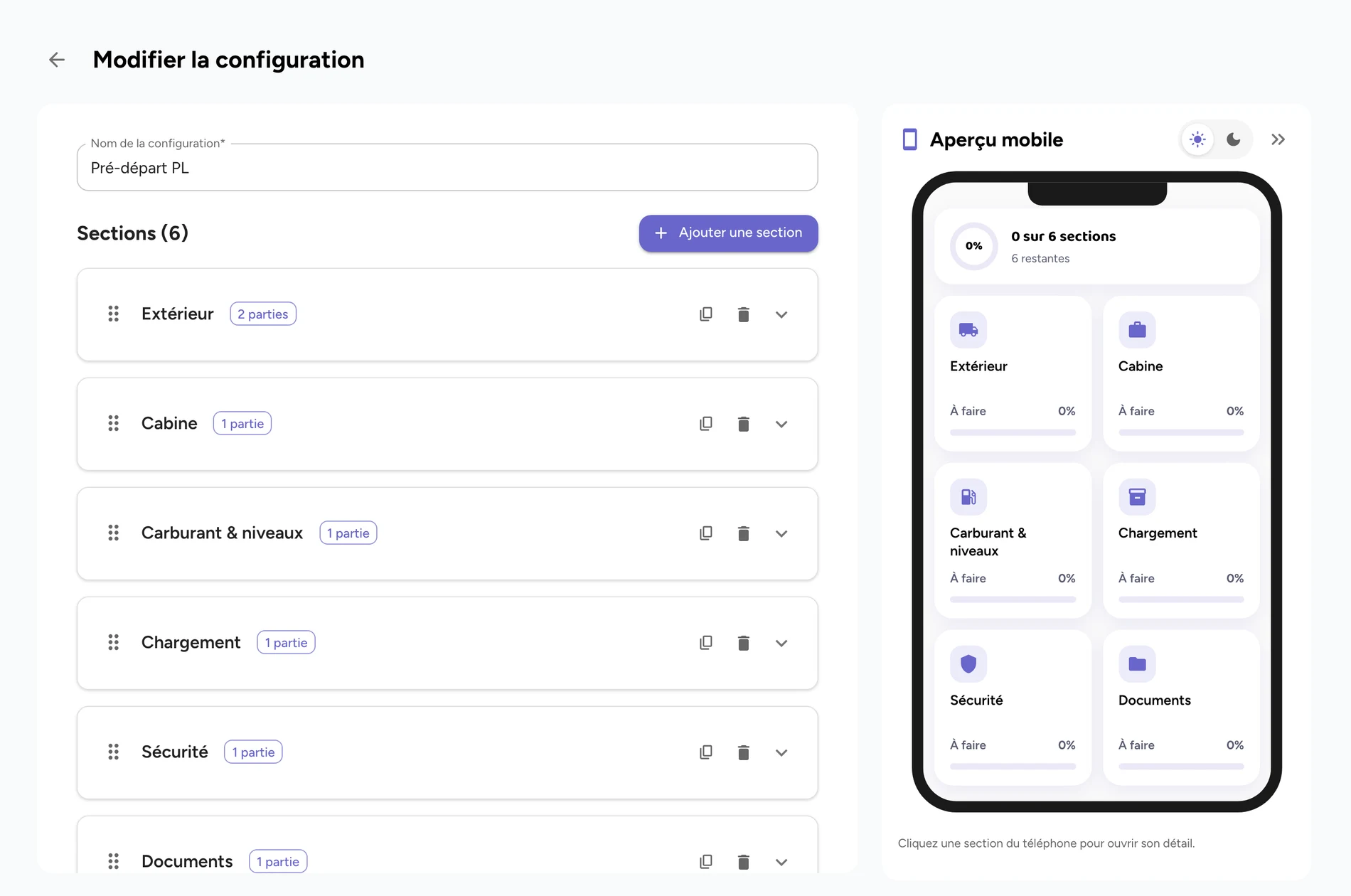Open Carburant & niveaux card in phone preview
The height and width of the screenshot is (896, 1351).
click(1013, 540)
